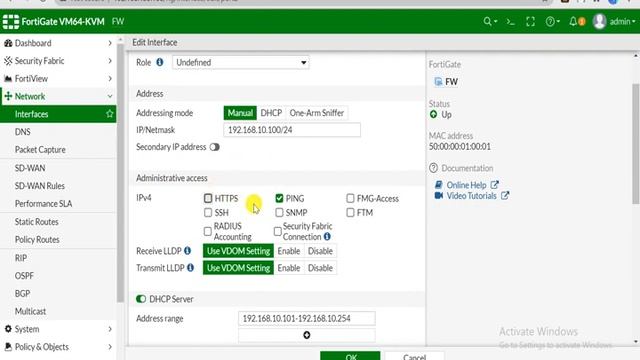Screen dimensions: 640x360
Task: Toggle fullscreen mode icon
Action: (530, 22)
